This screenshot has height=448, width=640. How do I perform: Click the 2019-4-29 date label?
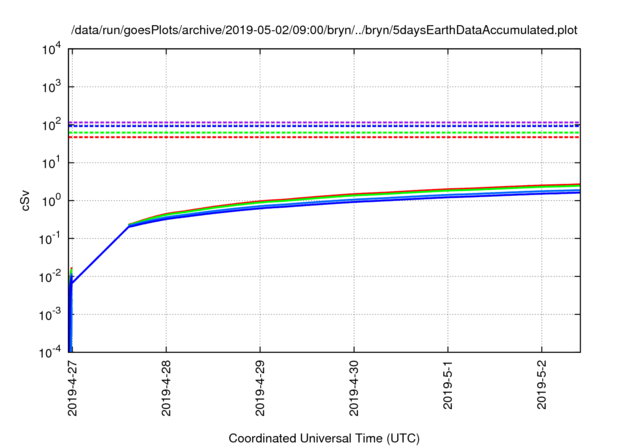click(260, 388)
